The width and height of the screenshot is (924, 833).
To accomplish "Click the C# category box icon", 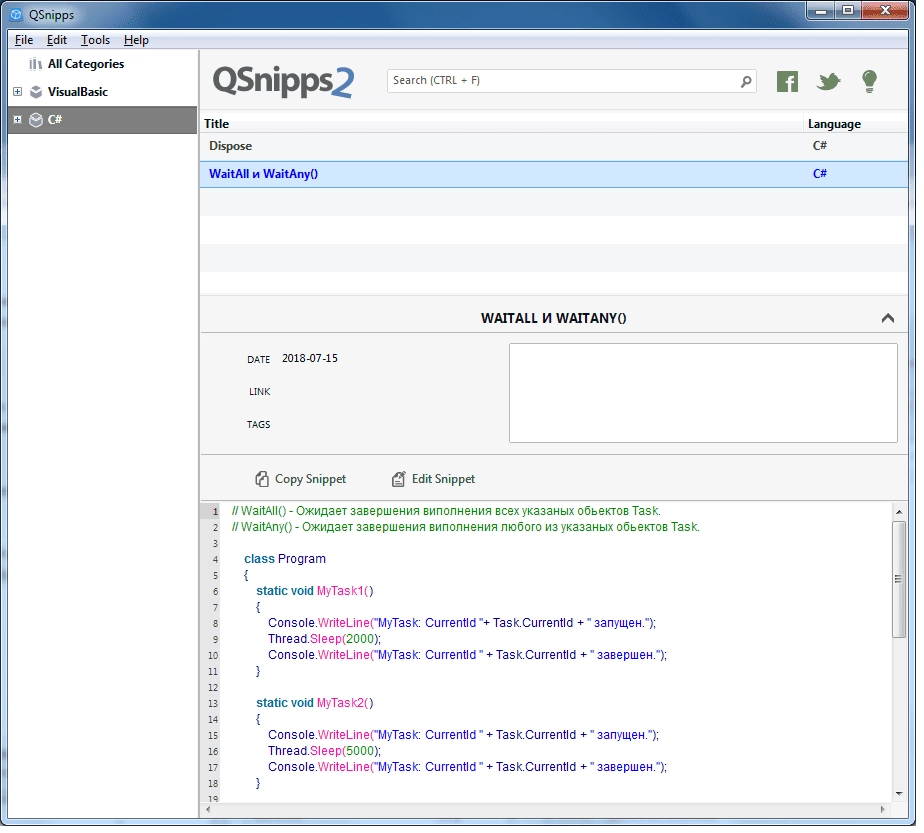I will click(x=37, y=121).
